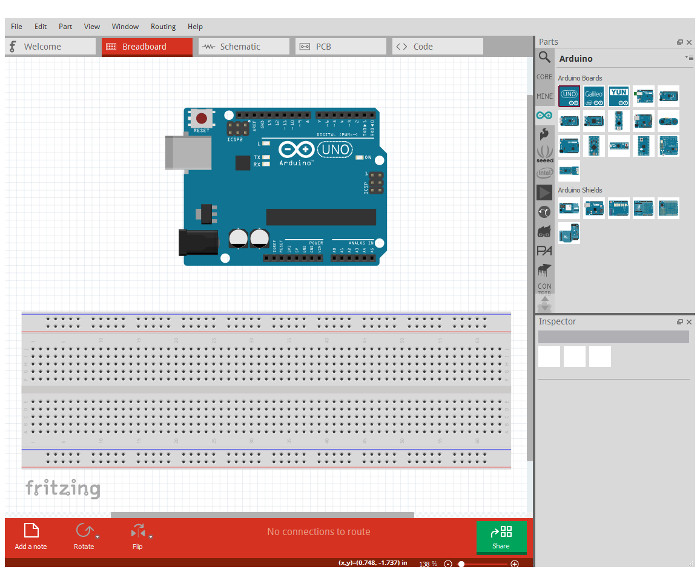Open the File menu
Image resolution: width=700 pixels, height=572 pixels.
point(17,26)
